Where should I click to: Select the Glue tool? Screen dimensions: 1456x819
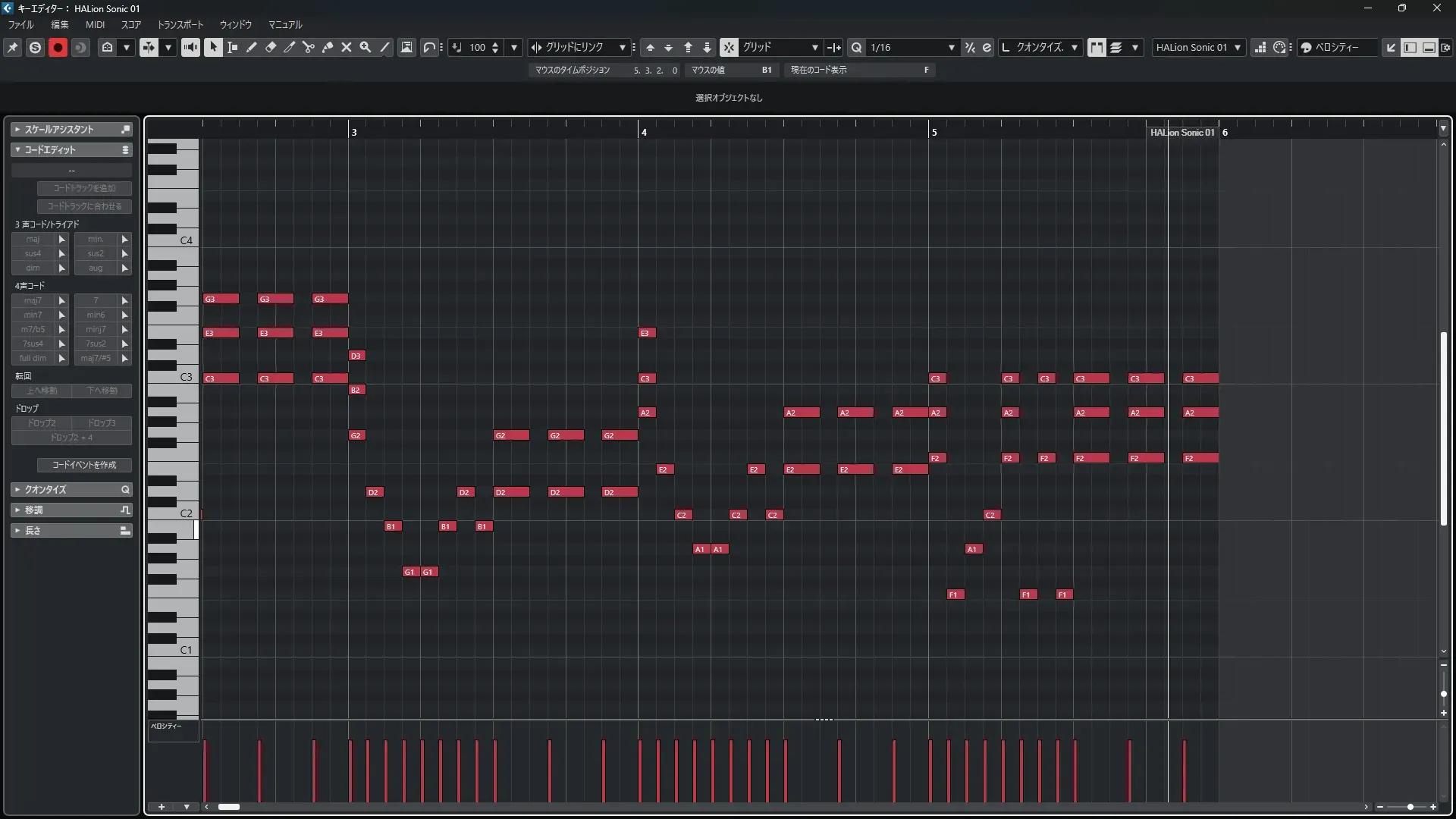pos(328,47)
